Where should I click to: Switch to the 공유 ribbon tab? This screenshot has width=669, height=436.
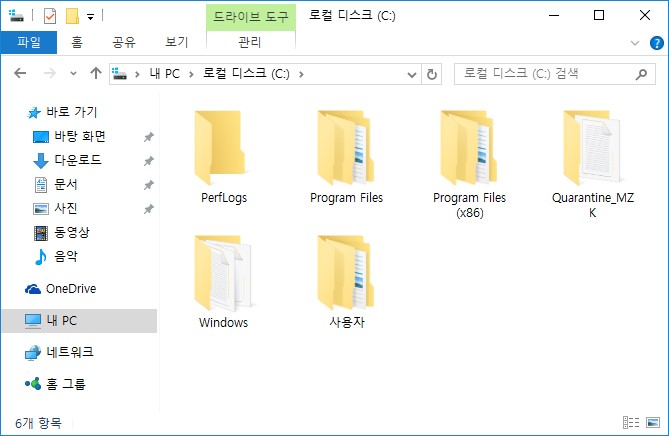124,42
